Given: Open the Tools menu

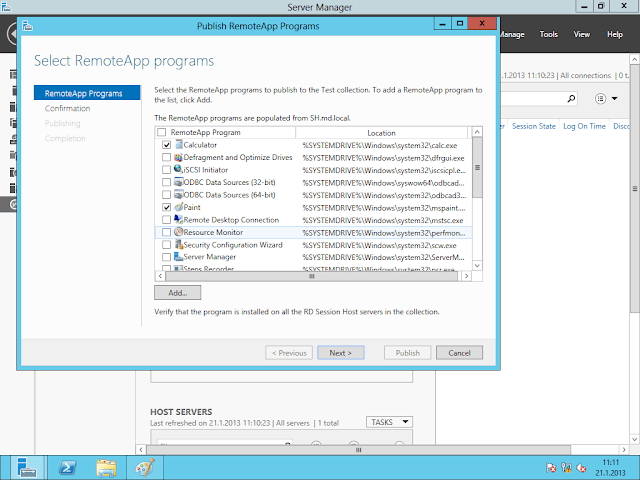Looking at the screenshot, I should click(549, 34).
